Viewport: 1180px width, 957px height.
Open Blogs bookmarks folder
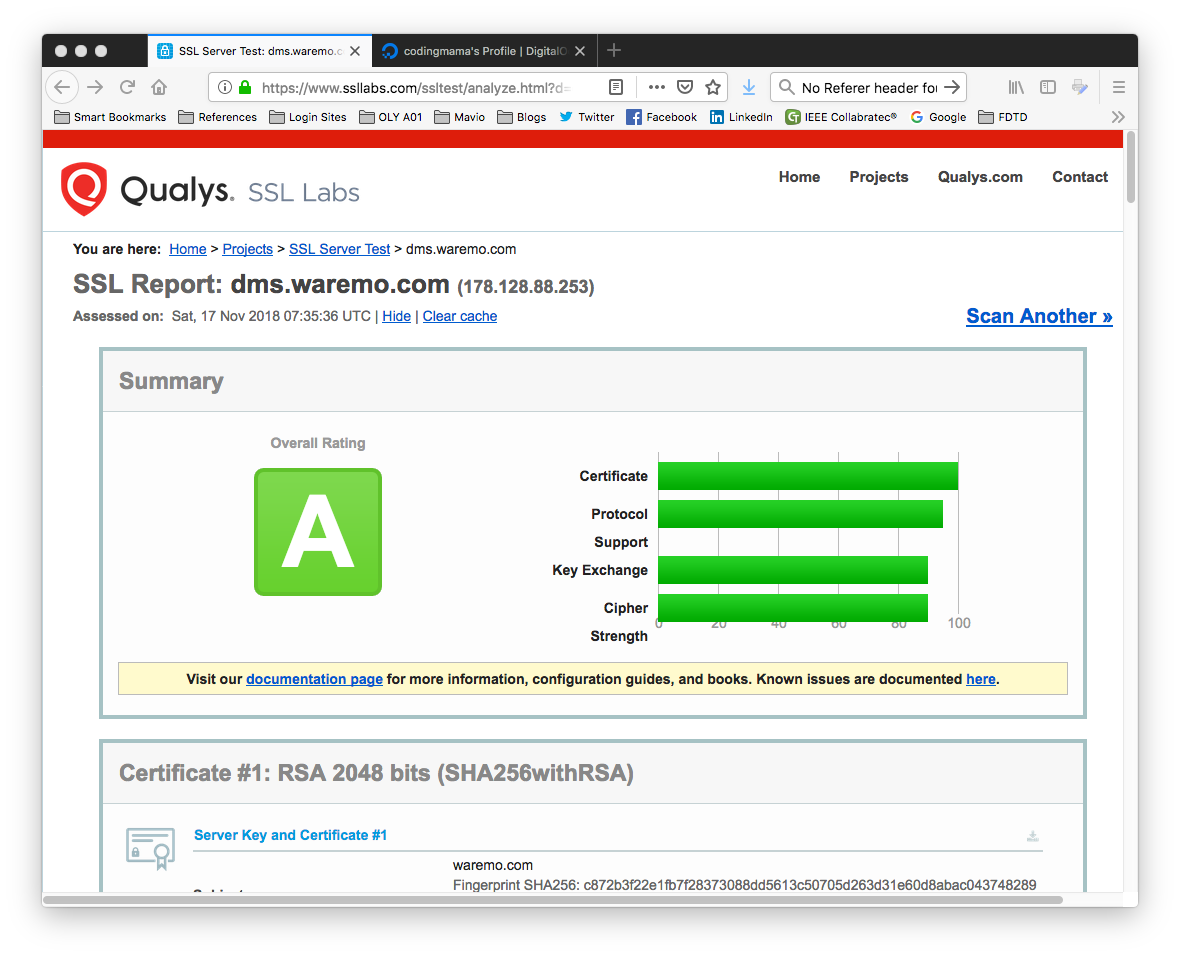coord(522,117)
